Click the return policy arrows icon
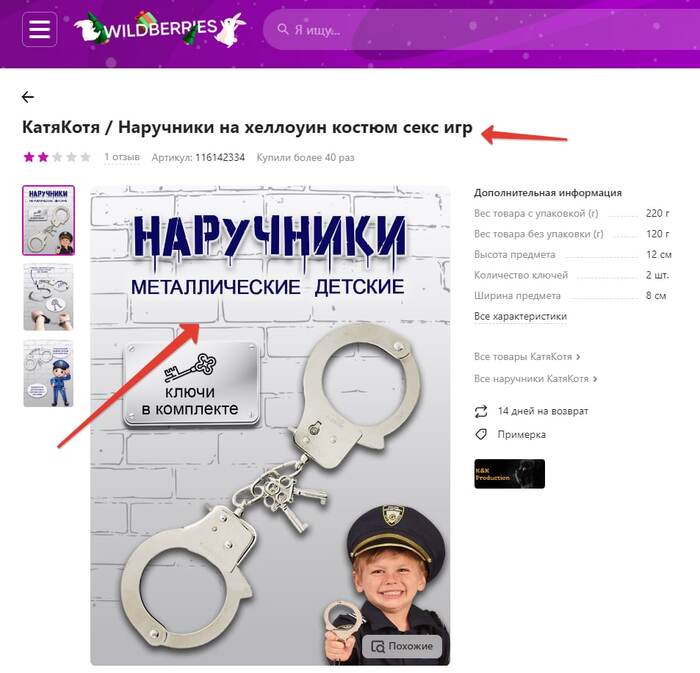 [x=481, y=411]
